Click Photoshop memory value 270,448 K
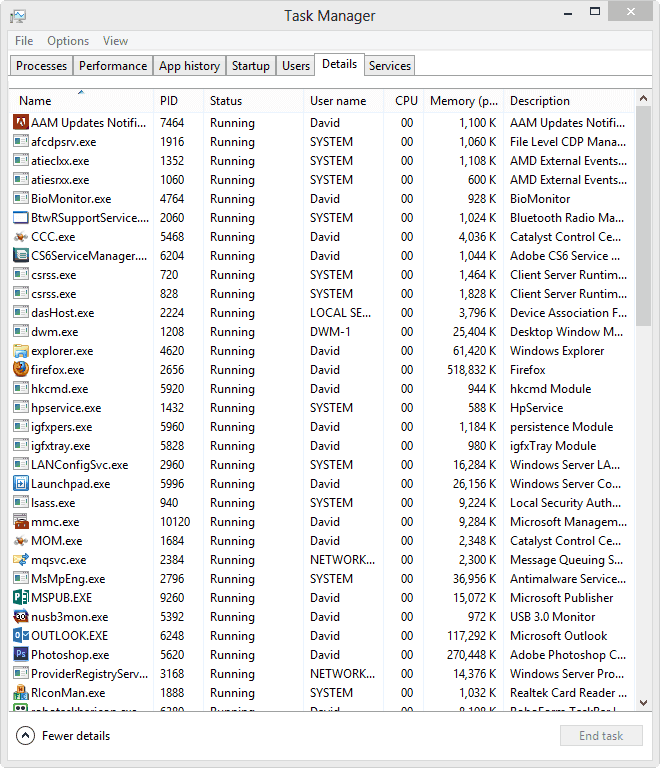 tap(471, 655)
